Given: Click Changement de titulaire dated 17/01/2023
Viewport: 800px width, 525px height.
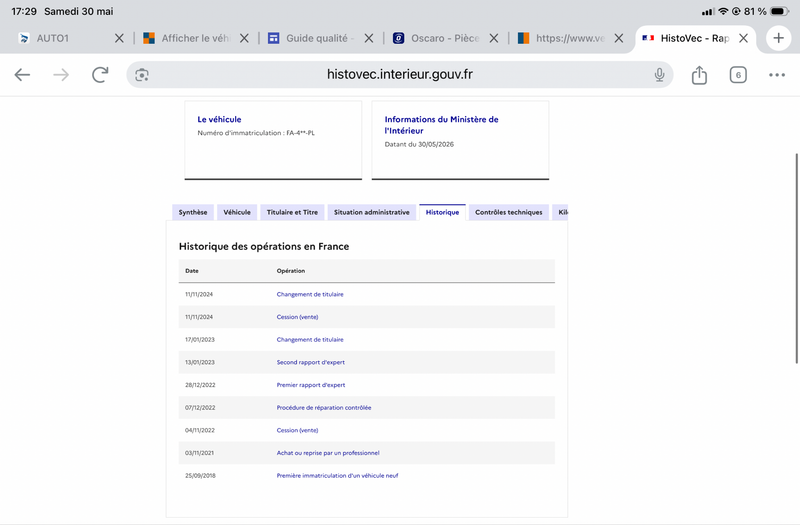Looking at the screenshot, I should 310,339.
